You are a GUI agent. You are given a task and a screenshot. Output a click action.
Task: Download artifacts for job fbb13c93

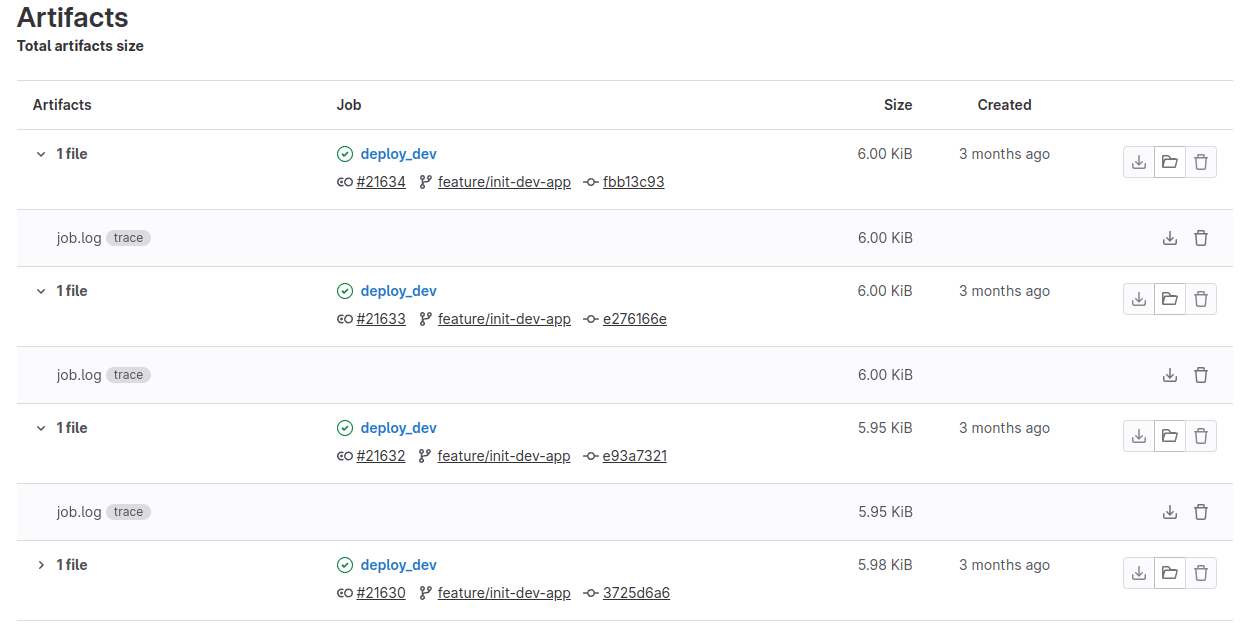point(1138,162)
